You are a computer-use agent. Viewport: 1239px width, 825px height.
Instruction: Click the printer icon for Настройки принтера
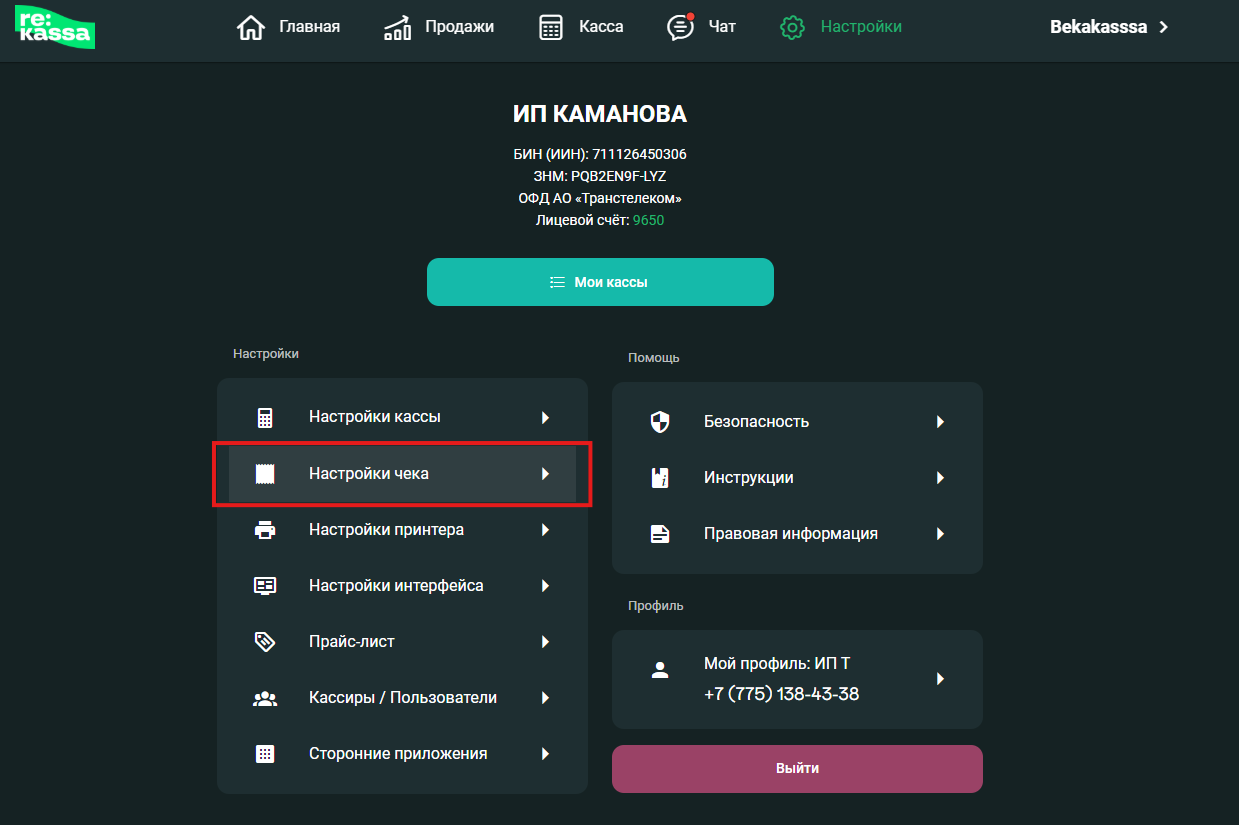(265, 530)
